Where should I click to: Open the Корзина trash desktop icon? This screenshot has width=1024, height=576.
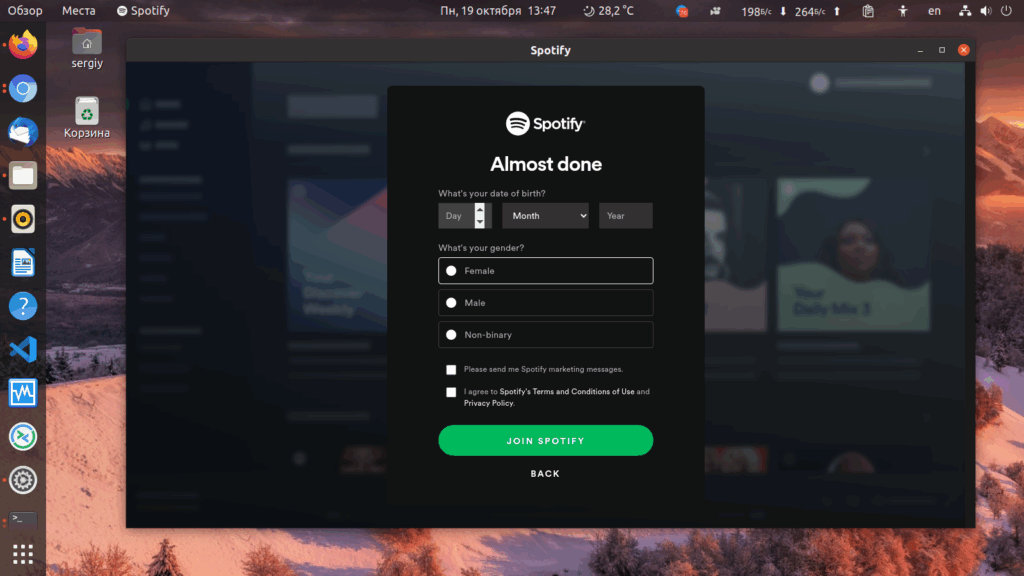87,118
